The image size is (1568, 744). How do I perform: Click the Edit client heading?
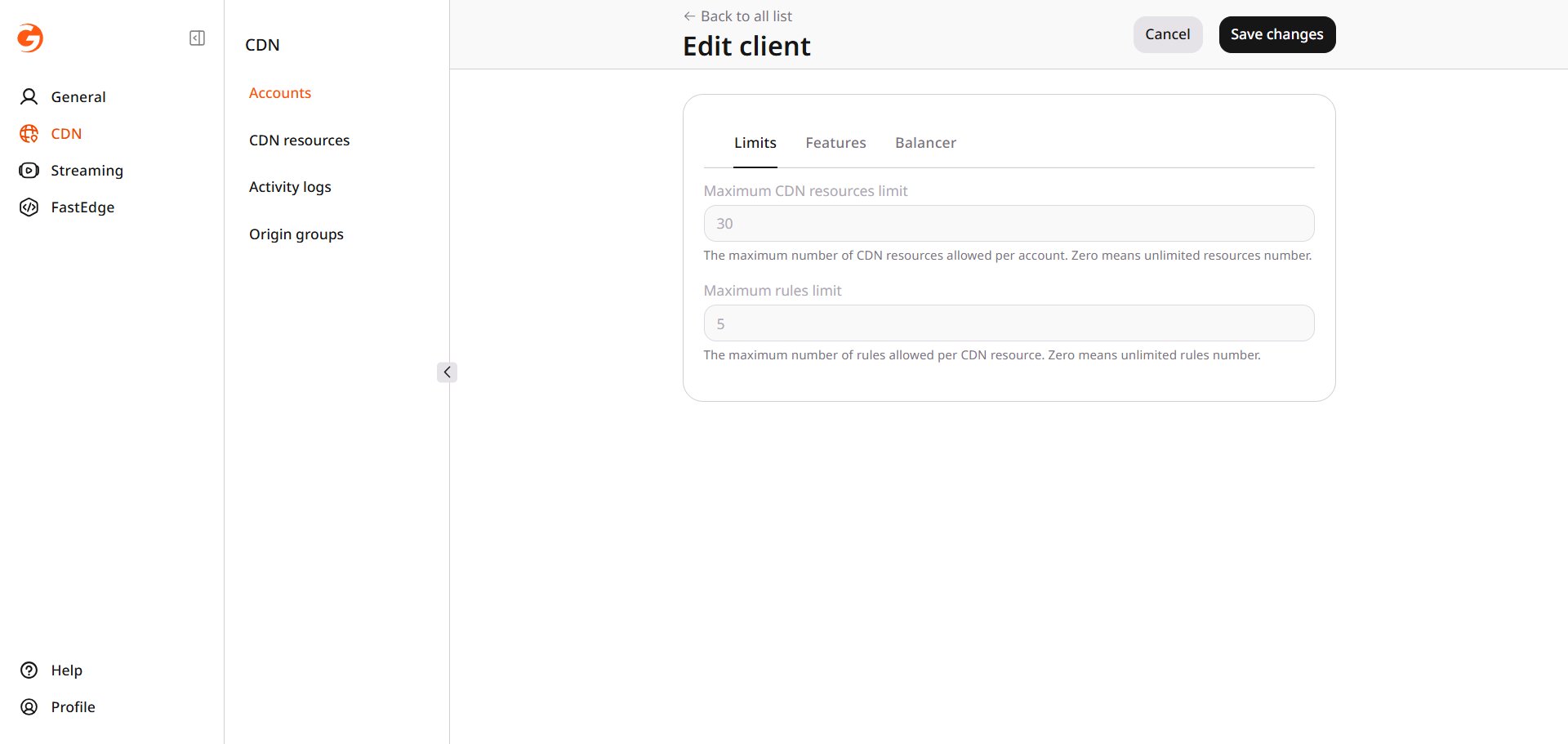point(746,47)
